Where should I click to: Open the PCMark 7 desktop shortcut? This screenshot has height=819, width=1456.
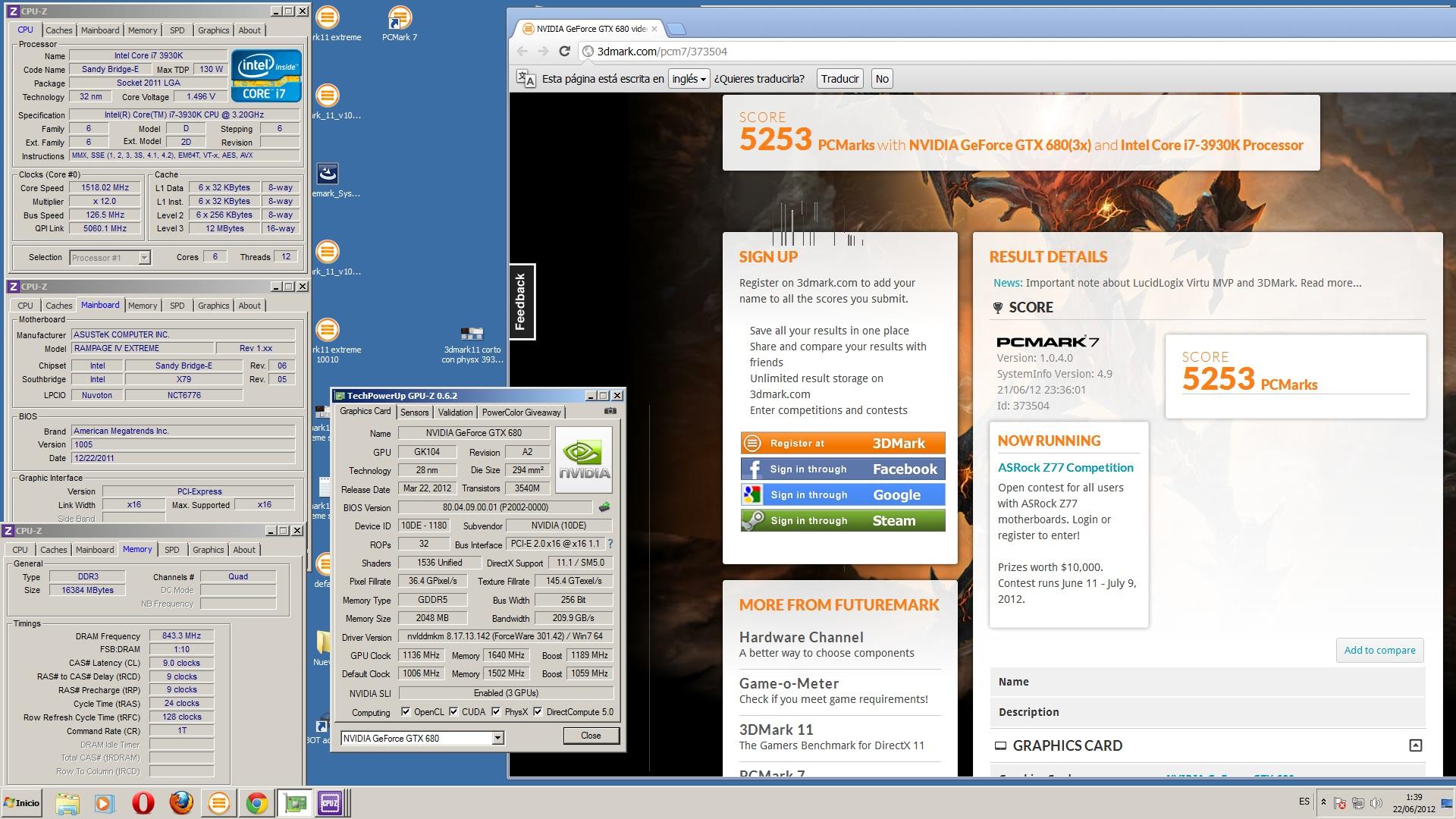click(400, 23)
